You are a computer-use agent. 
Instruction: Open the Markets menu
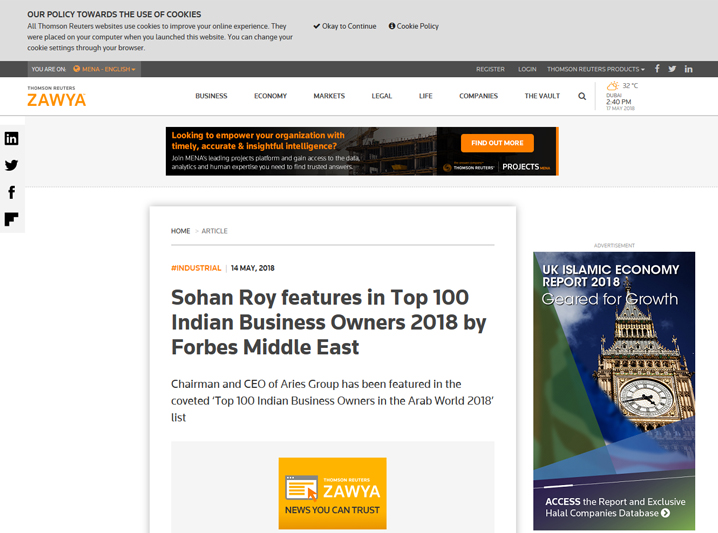[x=329, y=96]
